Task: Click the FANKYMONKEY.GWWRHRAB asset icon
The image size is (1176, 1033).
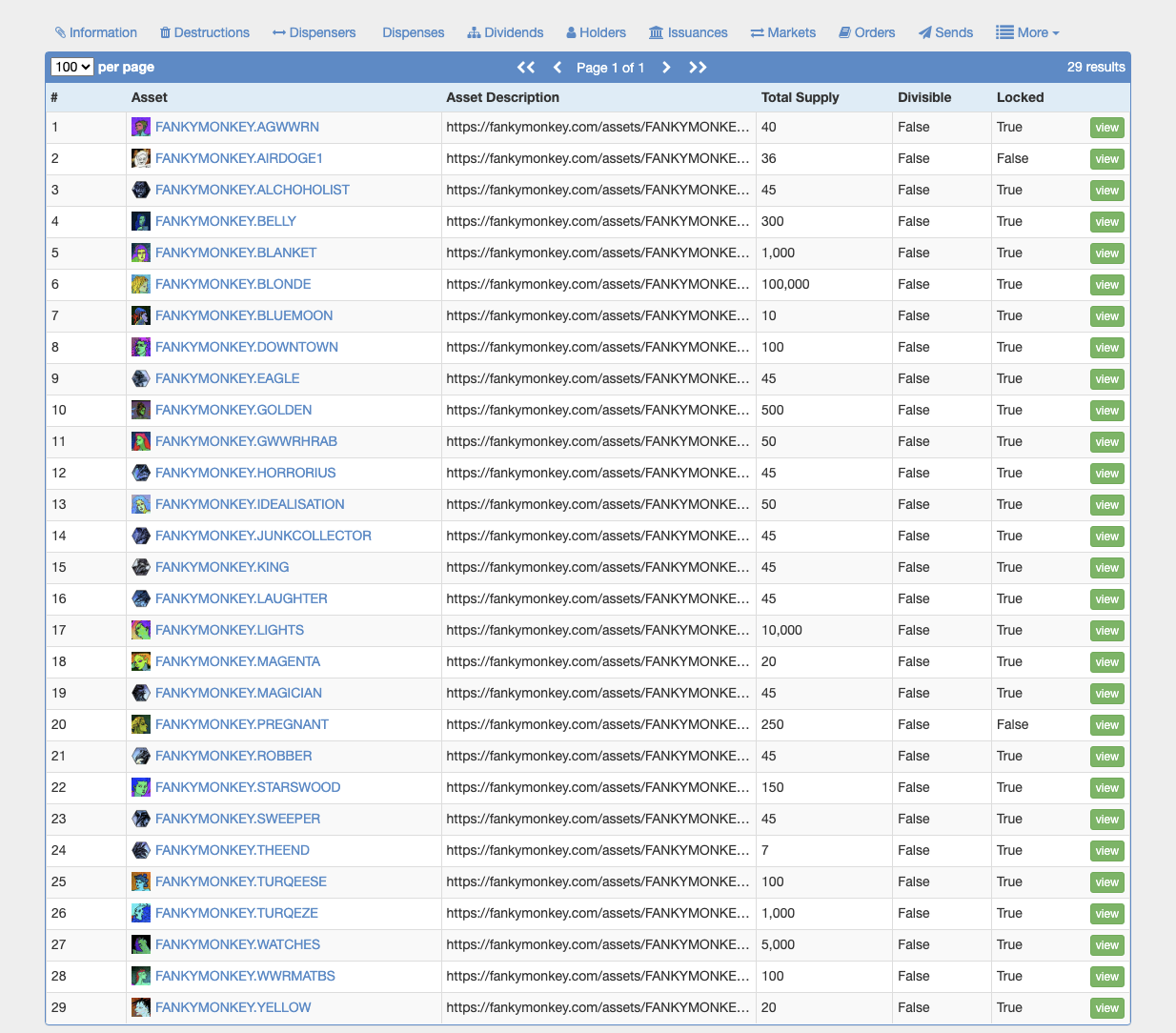Action: point(141,442)
